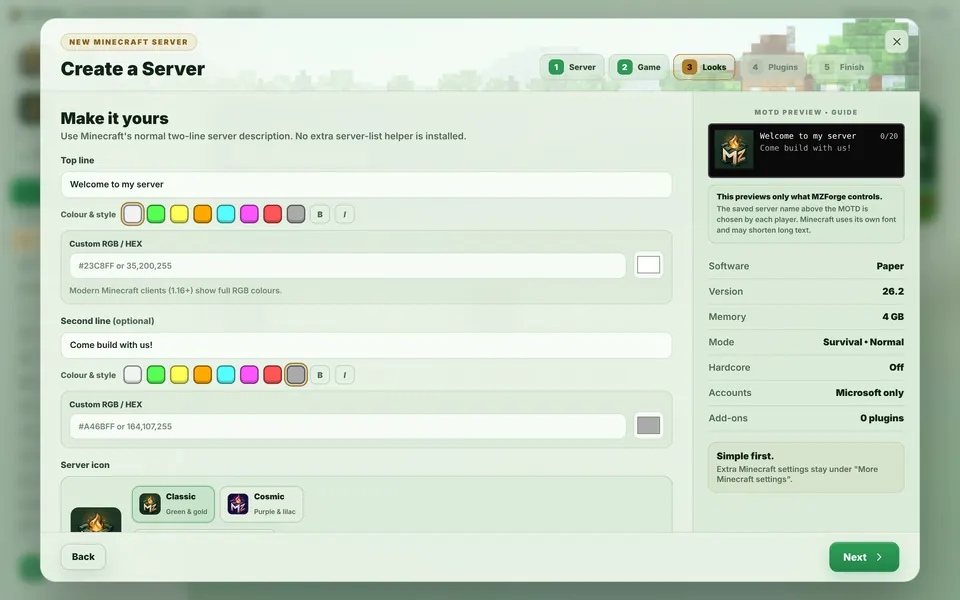Open the grey colour picker for second line

pyautogui.click(x=648, y=426)
